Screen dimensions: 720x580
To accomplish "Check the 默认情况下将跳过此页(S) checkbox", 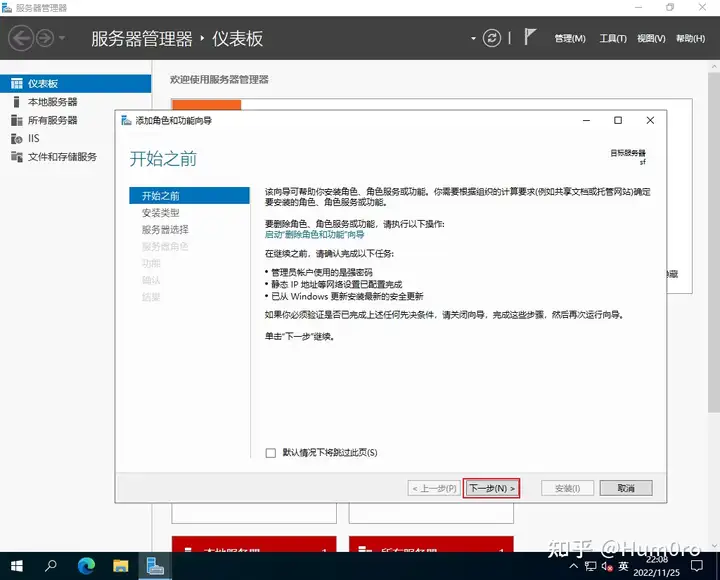I will tap(271, 453).
